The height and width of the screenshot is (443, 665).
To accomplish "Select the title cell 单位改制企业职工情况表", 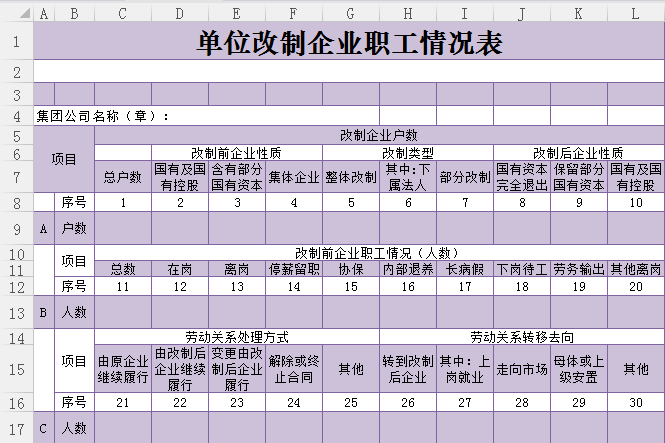I will tap(349, 43).
